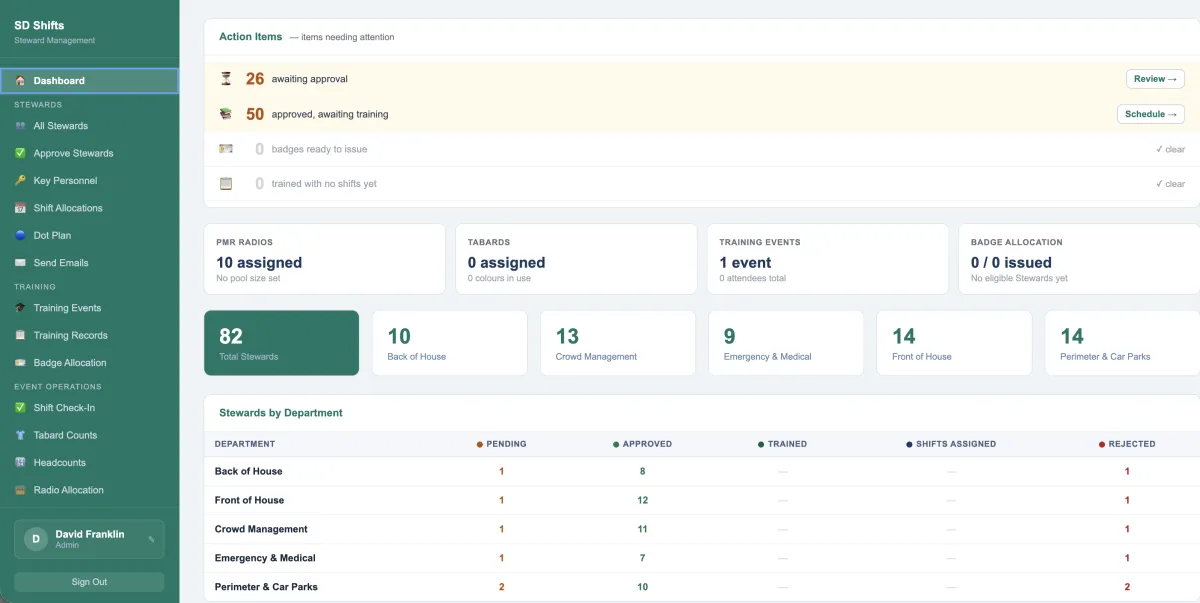Viewport: 1200px width, 603px height.
Task: Click the 50 awaiting training count
Action: (255, 114)
